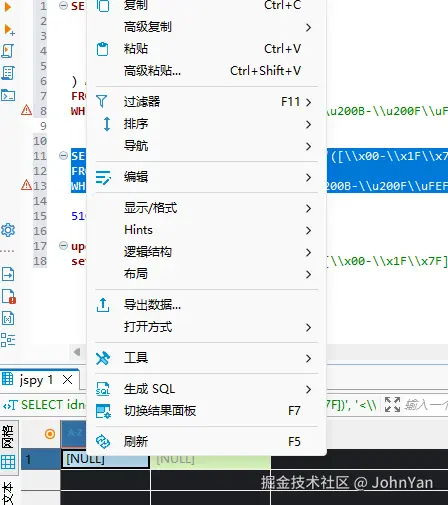Open the outline list icon in sidebar
Image resolution: width=448 pixels, height=505 pixels.
[8, 340]
